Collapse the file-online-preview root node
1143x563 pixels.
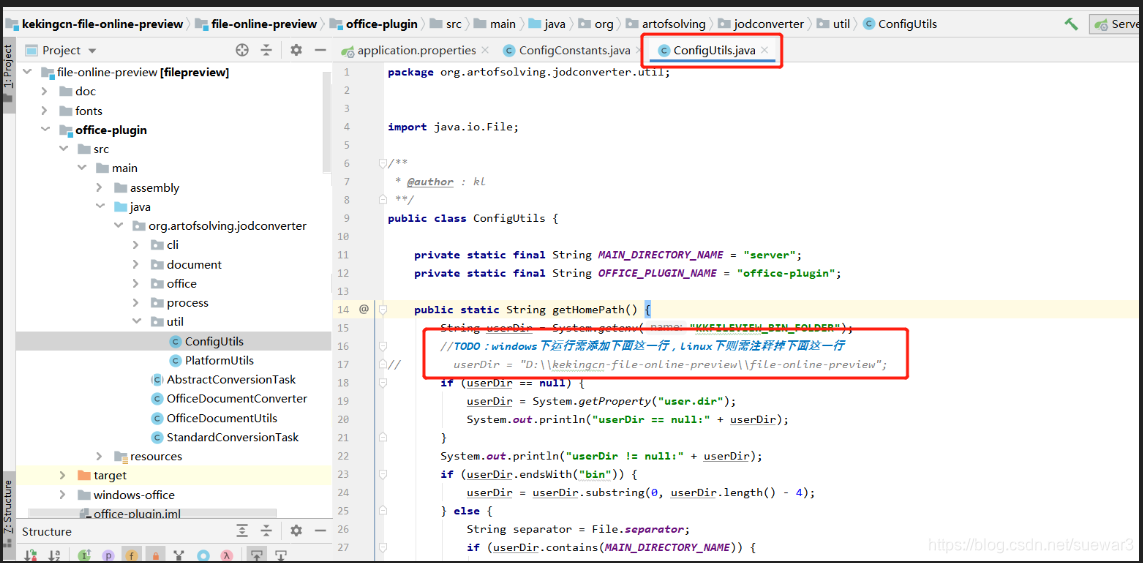[28, 72]
